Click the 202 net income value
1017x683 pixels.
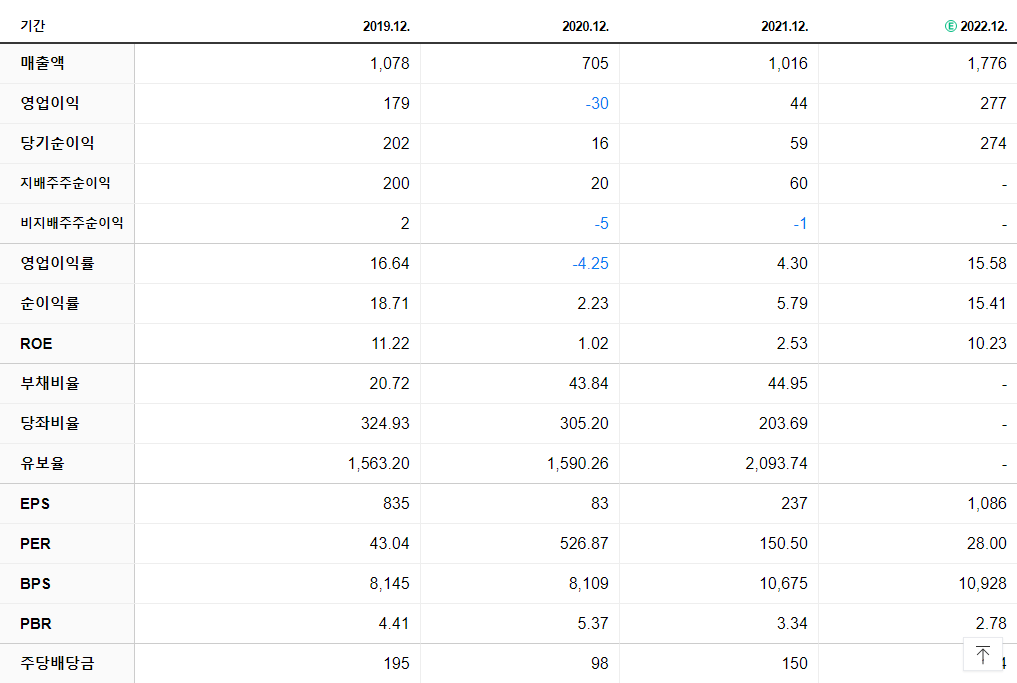coord(396,143)
